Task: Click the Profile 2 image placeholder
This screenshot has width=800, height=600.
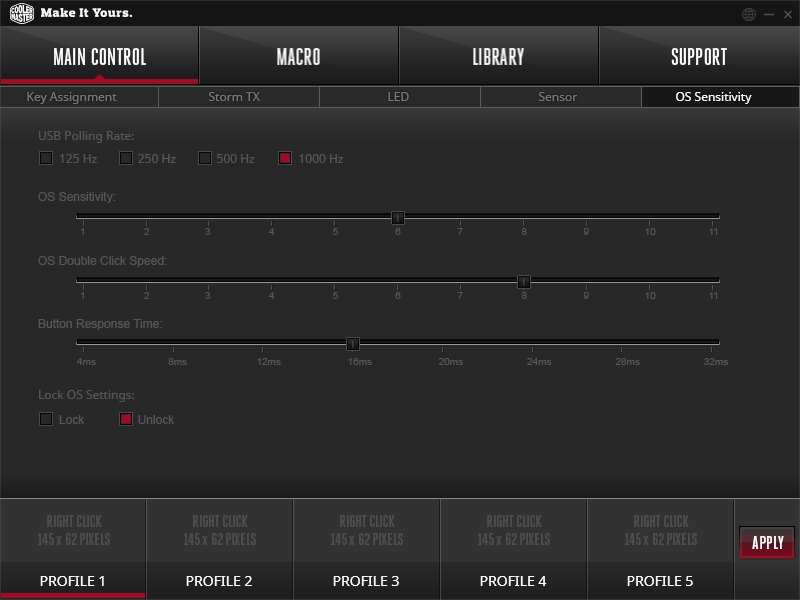Action: [x=220, y=531]
